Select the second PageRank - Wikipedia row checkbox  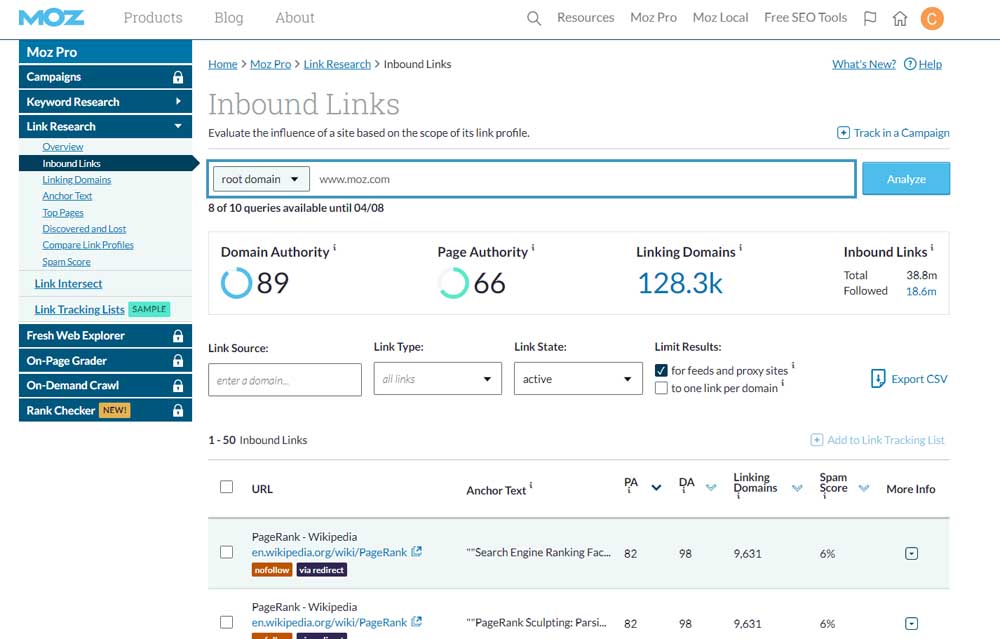click(226, 622)
